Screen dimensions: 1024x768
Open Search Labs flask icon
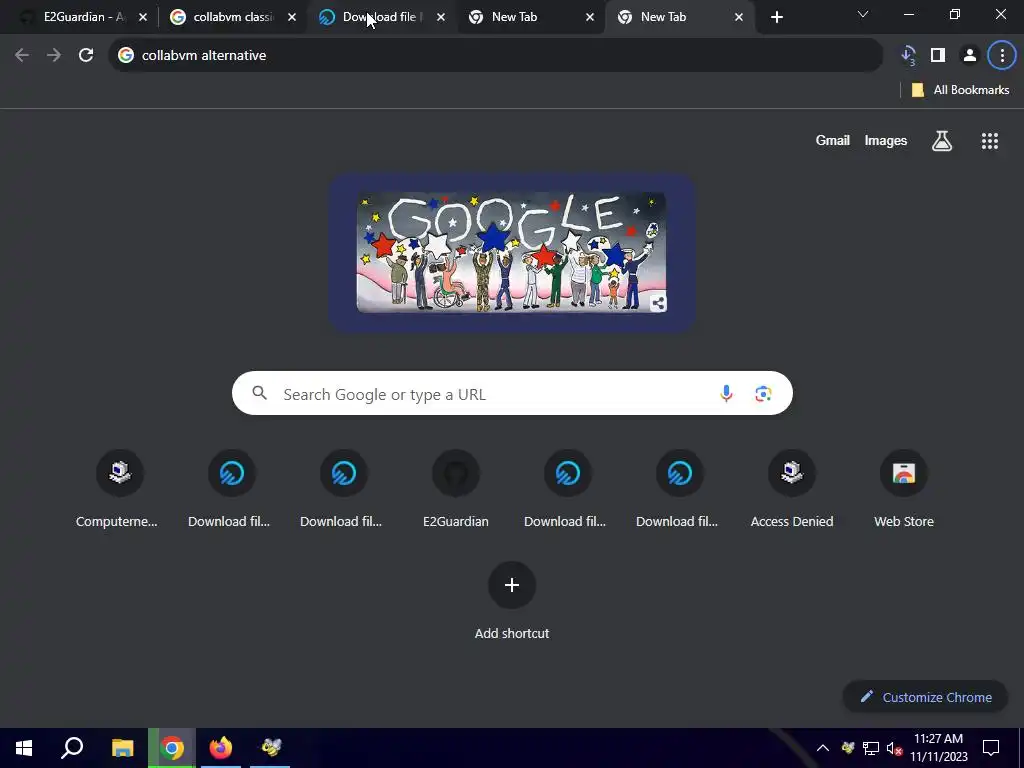click(942, 140)
